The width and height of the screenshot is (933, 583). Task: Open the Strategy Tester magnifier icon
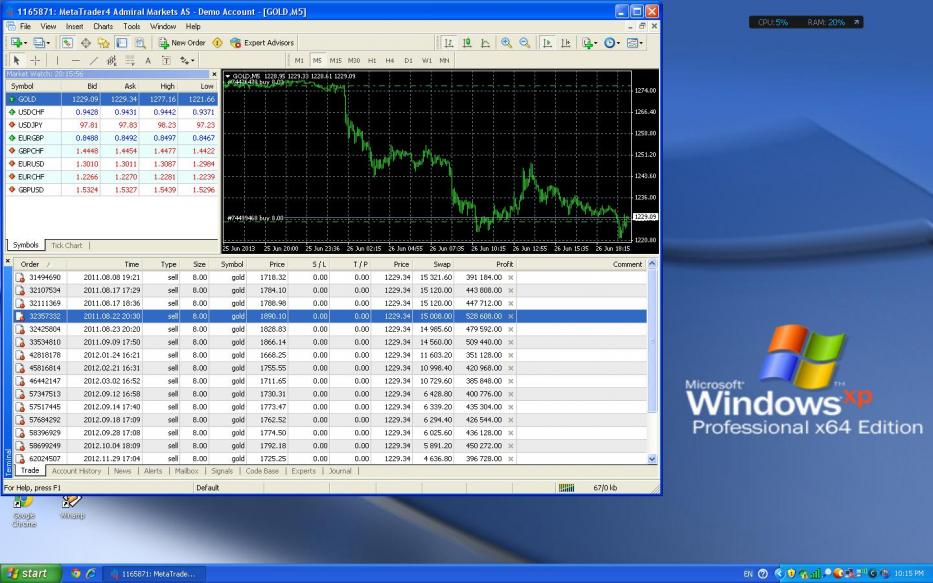(140, 43)
